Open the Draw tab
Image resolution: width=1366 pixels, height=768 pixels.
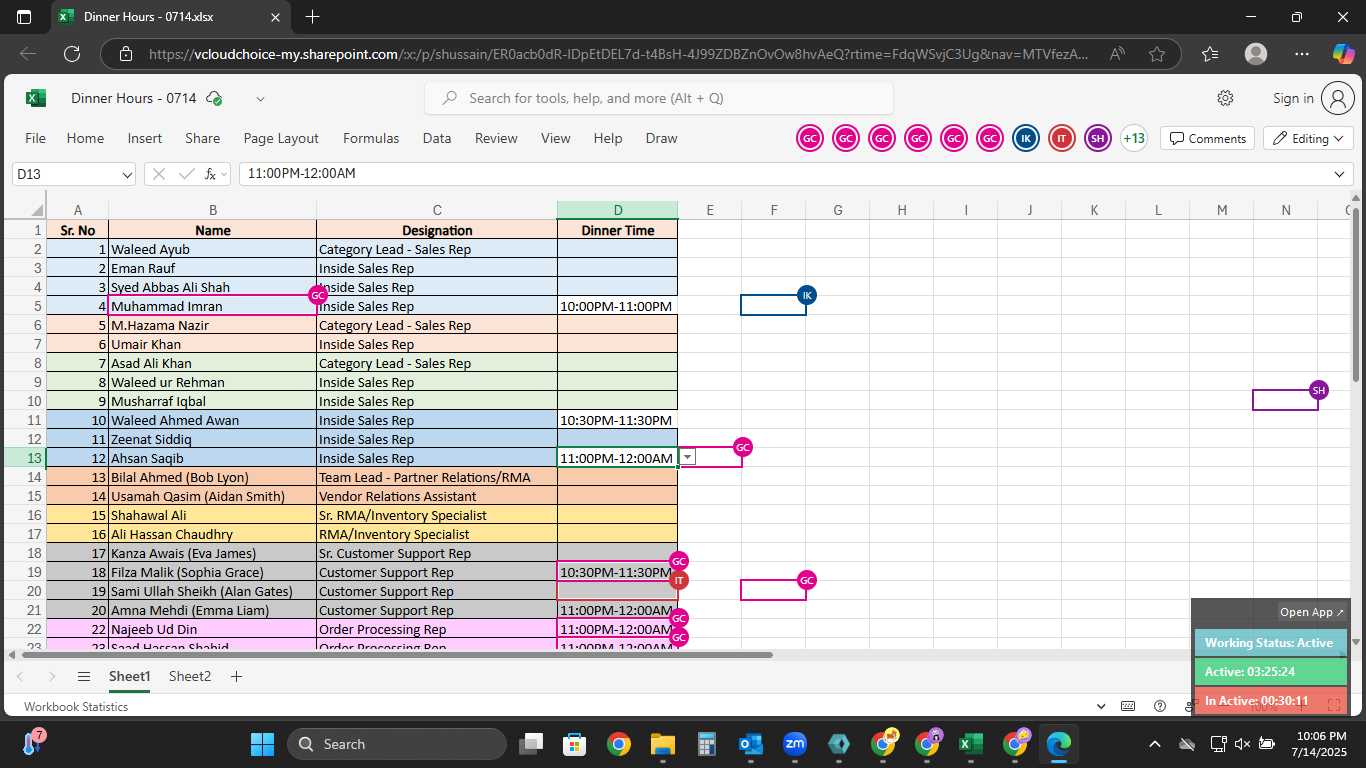[661, 138]
